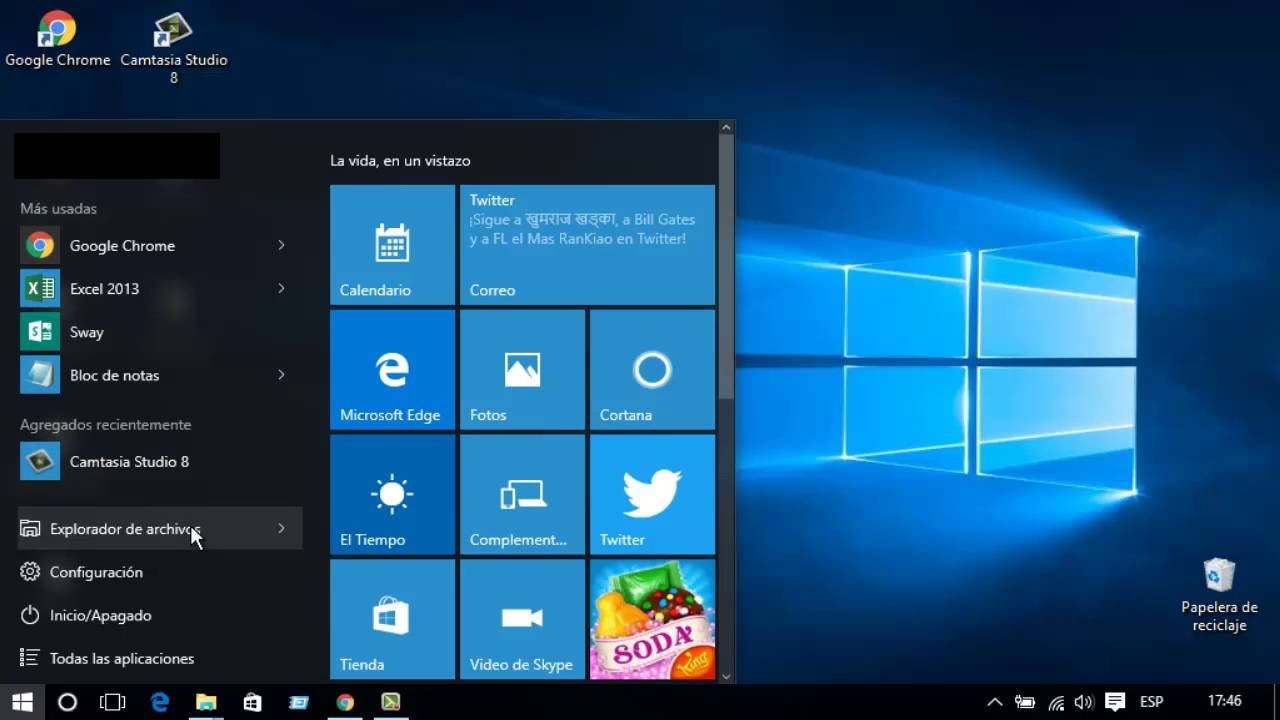Open the volume tray icon

click(1083, 702)
